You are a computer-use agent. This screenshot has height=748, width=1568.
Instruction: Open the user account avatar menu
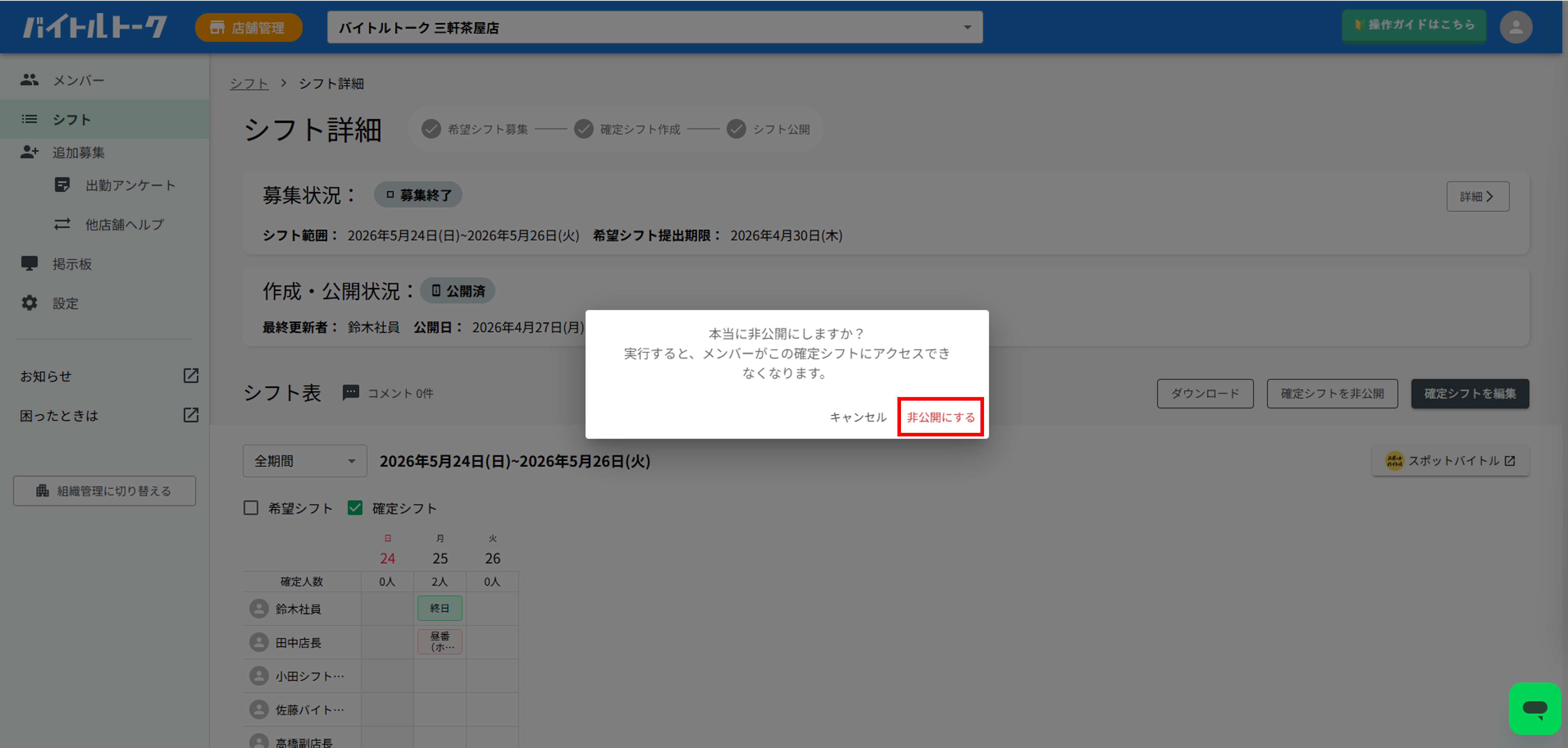(x=1516, y=27)
